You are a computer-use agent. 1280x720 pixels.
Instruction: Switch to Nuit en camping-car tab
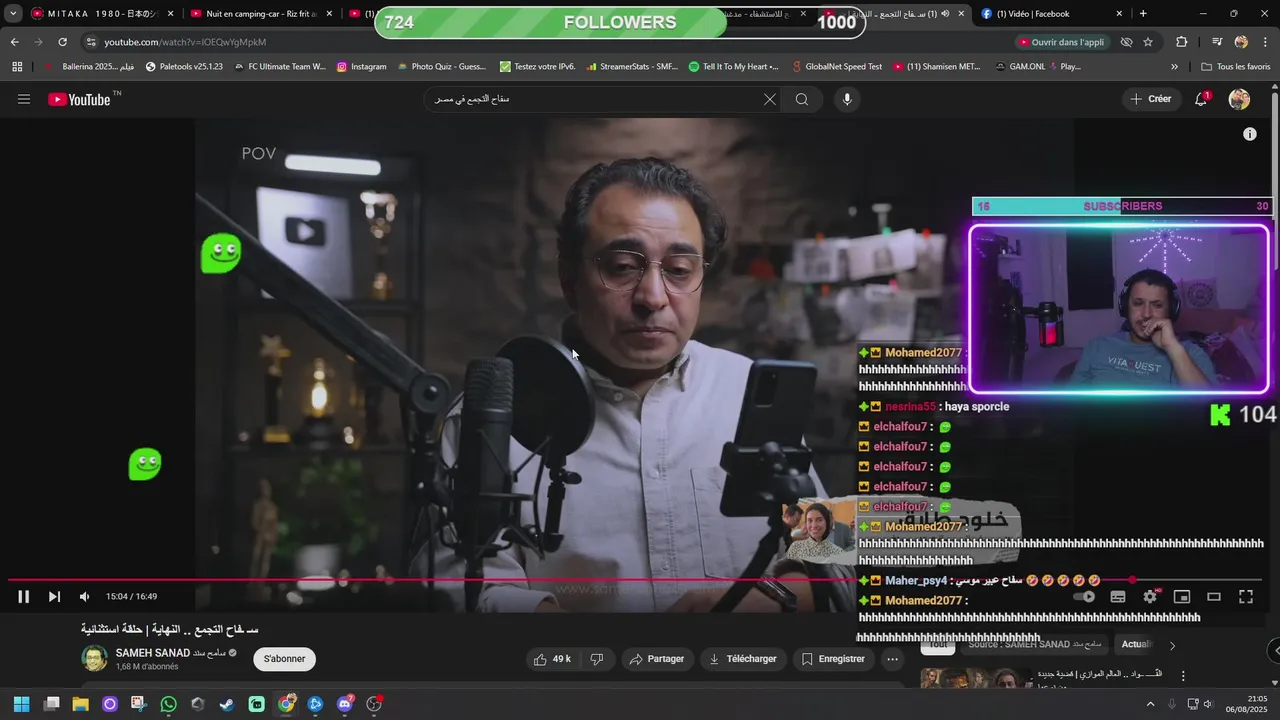262,14
